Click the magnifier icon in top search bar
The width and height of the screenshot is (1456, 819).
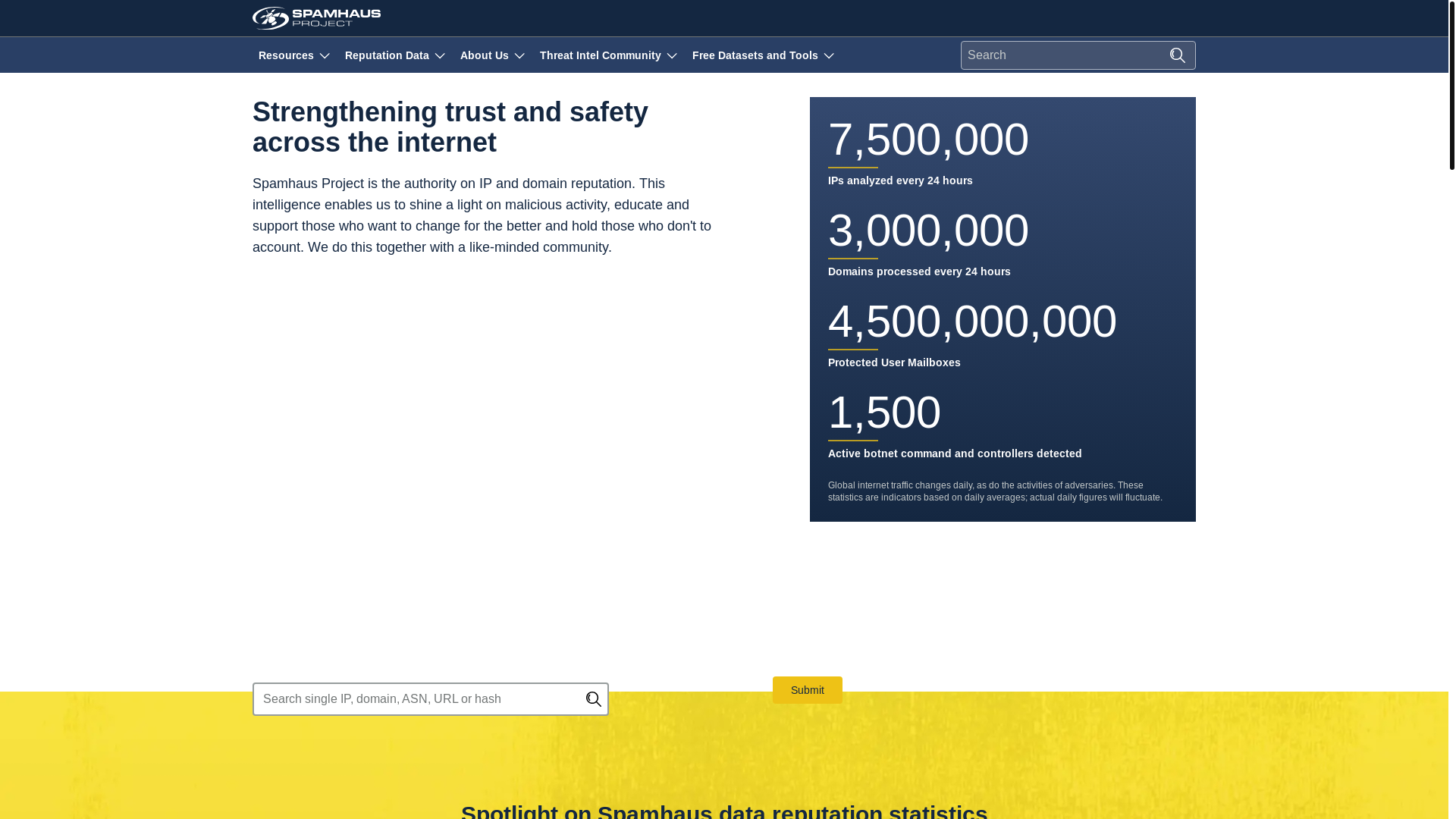coord(1177,55)
